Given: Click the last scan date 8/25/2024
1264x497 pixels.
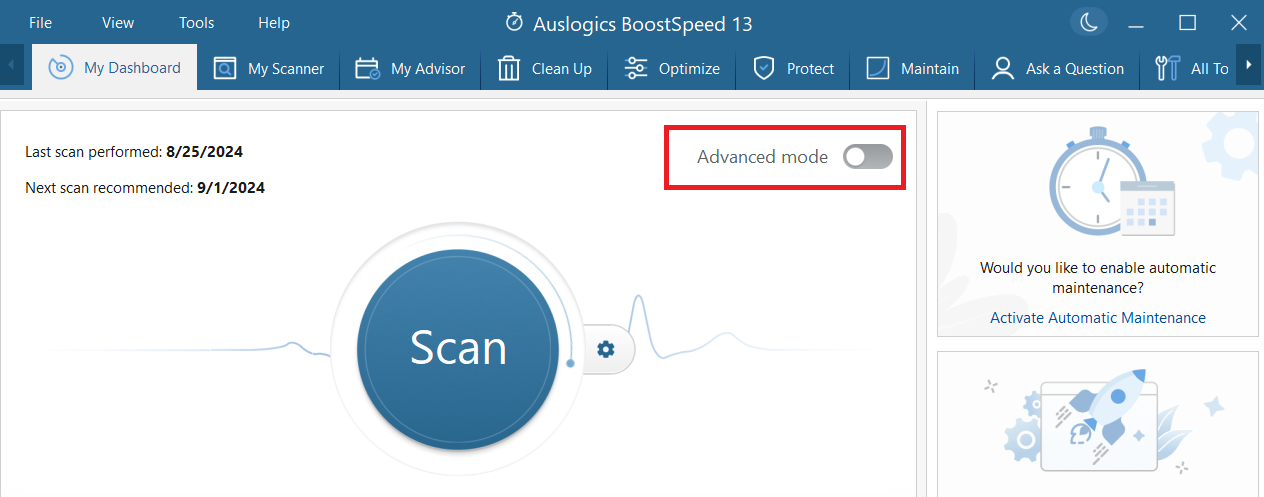Looking at the screenshot, I should 205,152.
